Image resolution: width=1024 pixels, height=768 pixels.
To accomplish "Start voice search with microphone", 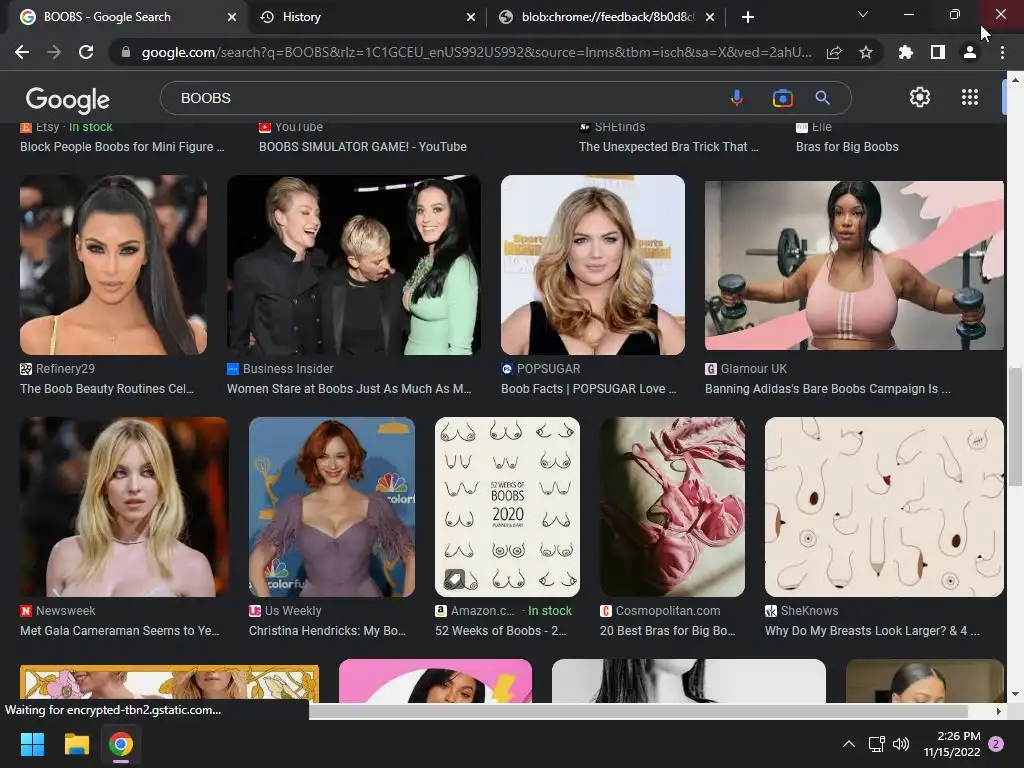I will (737, 98).
